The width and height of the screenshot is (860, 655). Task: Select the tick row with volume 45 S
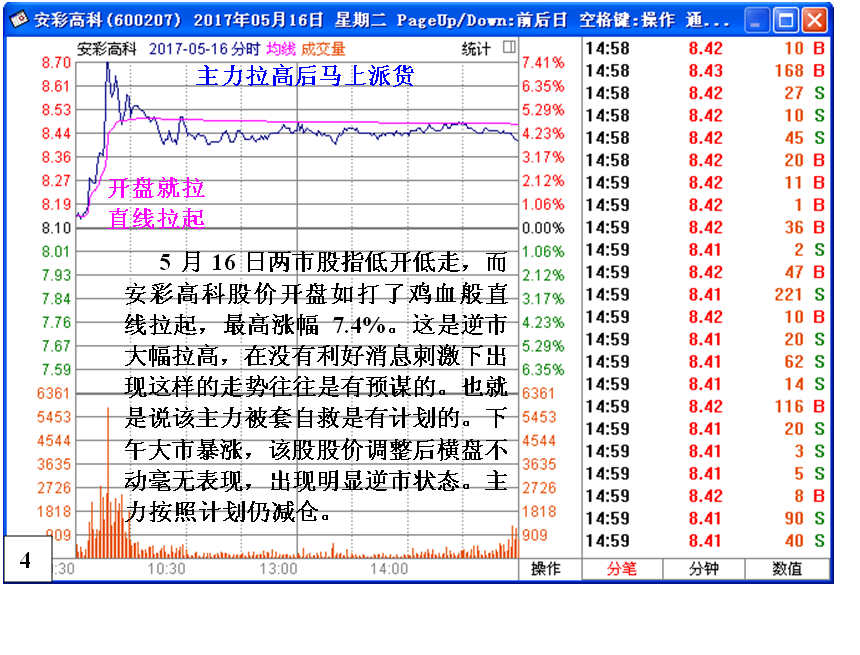[705, 138]
